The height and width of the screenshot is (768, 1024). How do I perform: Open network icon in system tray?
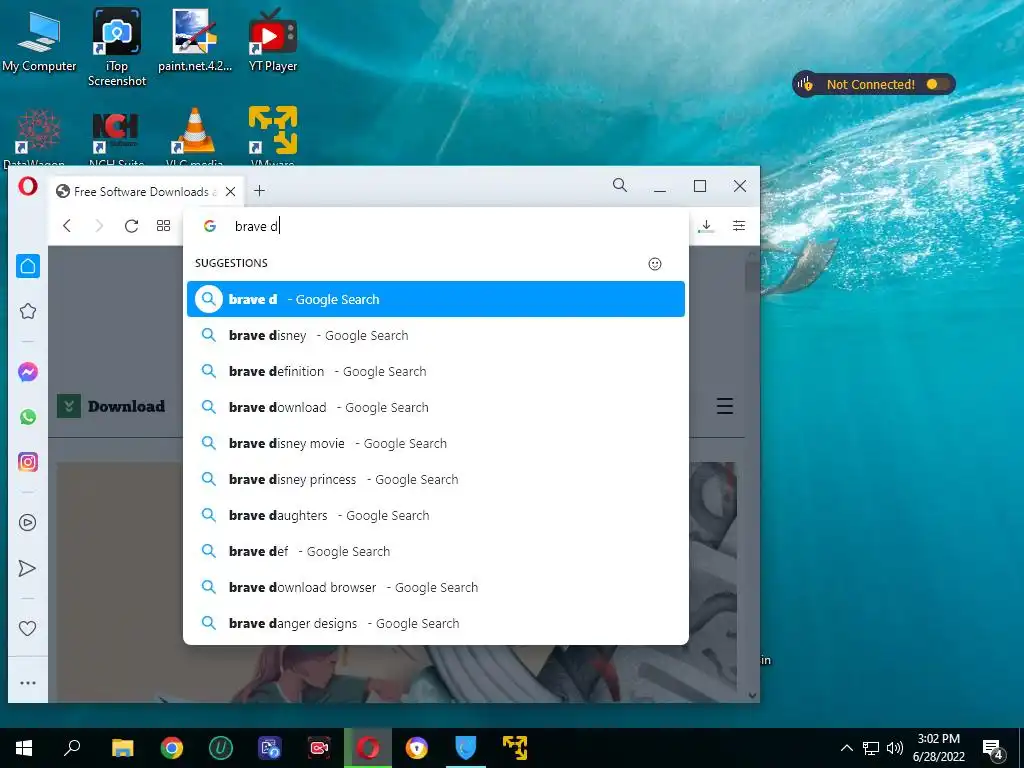click(871, 748)
